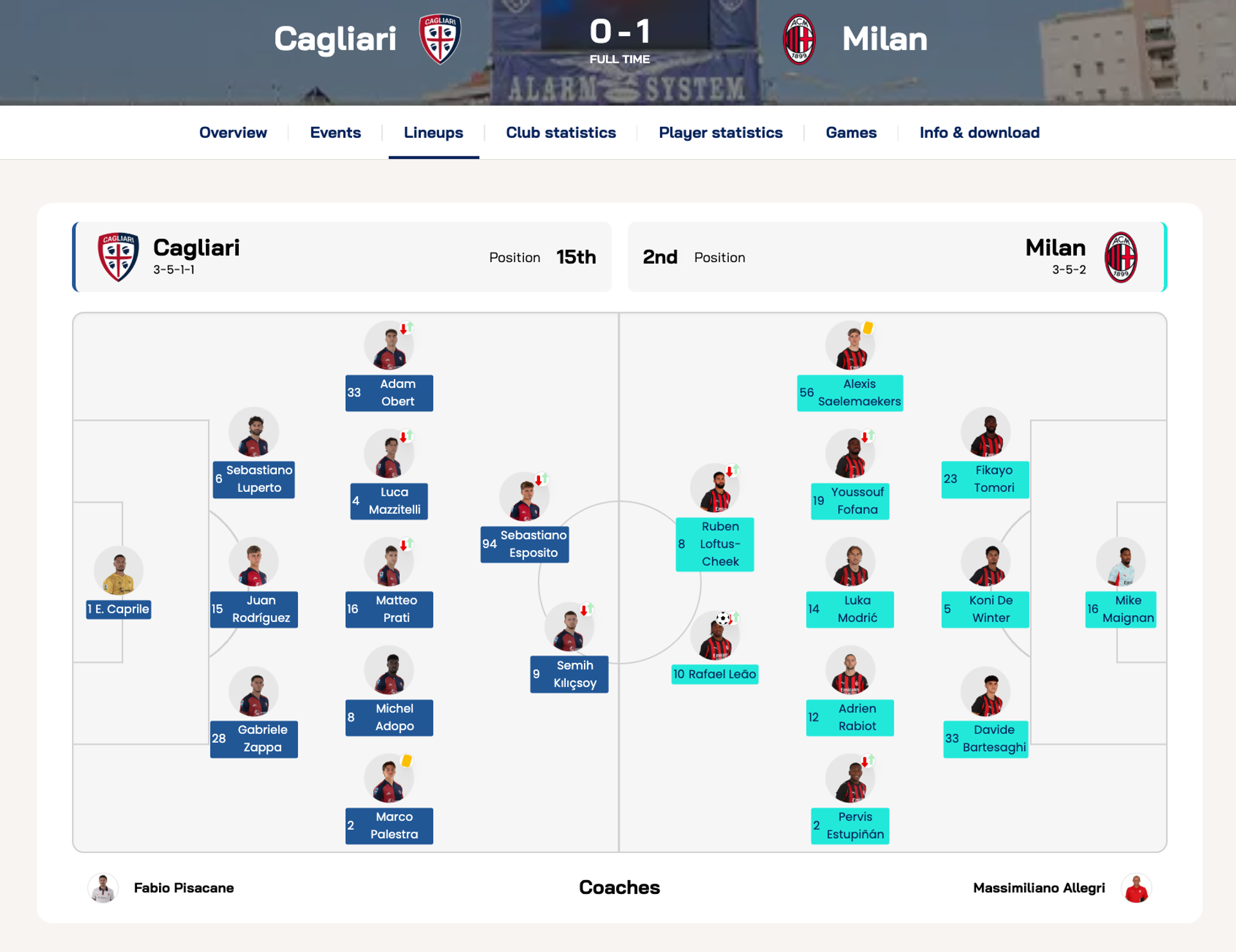Click the Milan badge in the 2nd position panel

point(1120,256)
